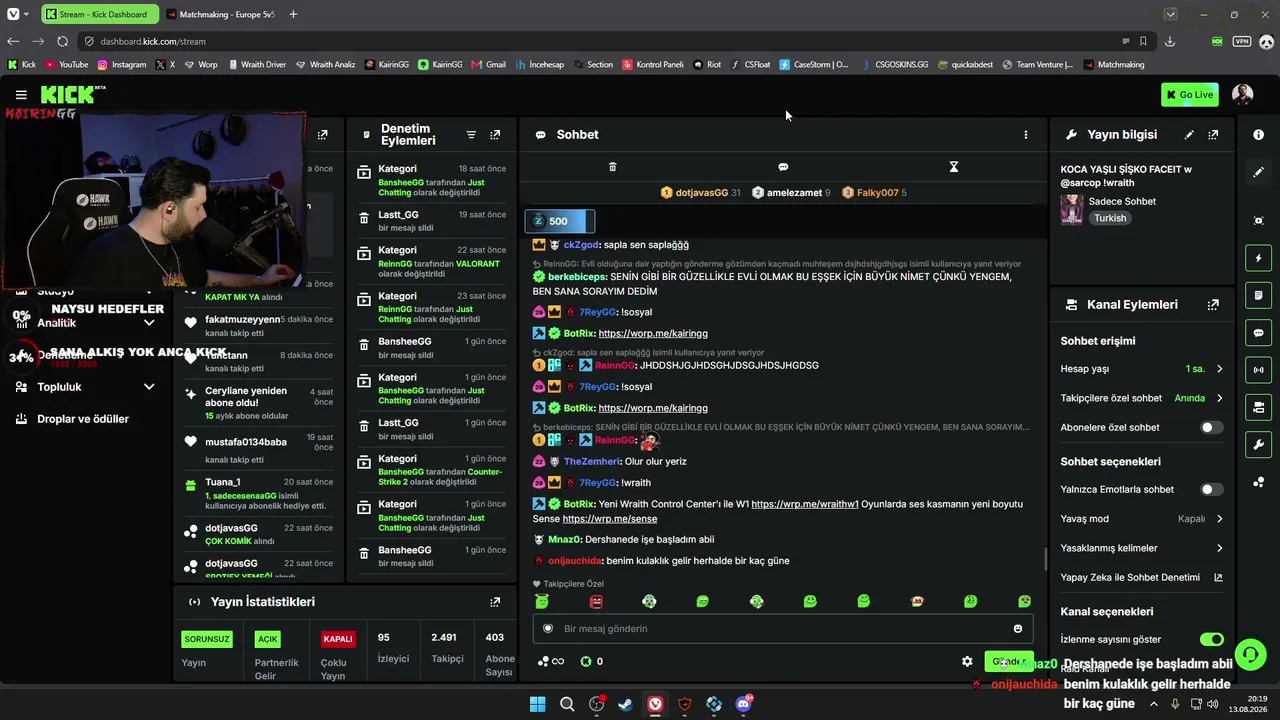1280x720 pixels.
Task: Click the chat icon in the right sidebar
Action: click(x=1258, y=333)
